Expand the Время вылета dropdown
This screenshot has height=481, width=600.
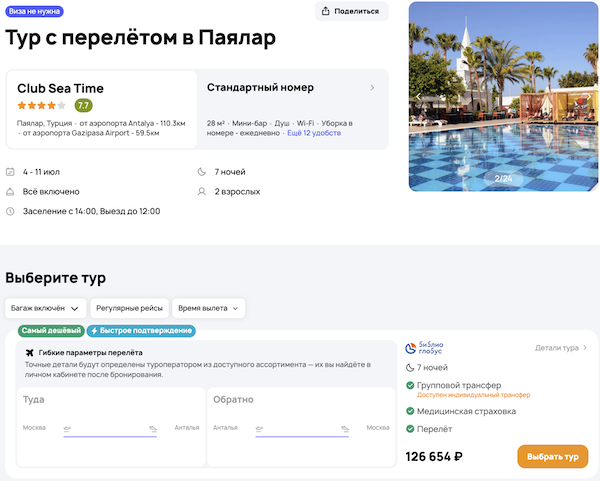coord(209,308)
